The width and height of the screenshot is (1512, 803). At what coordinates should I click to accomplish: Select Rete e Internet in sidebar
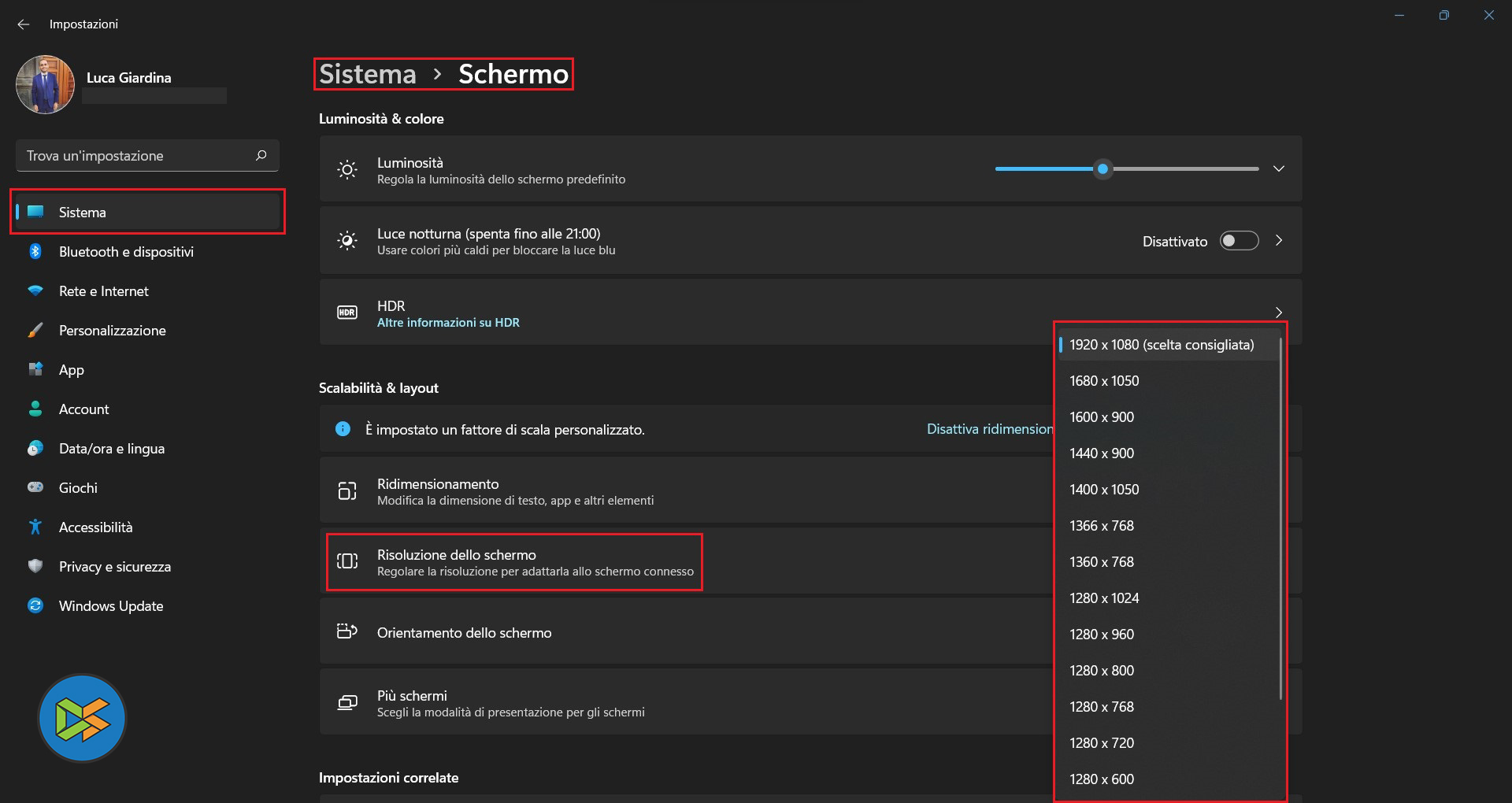pos(103,291)
